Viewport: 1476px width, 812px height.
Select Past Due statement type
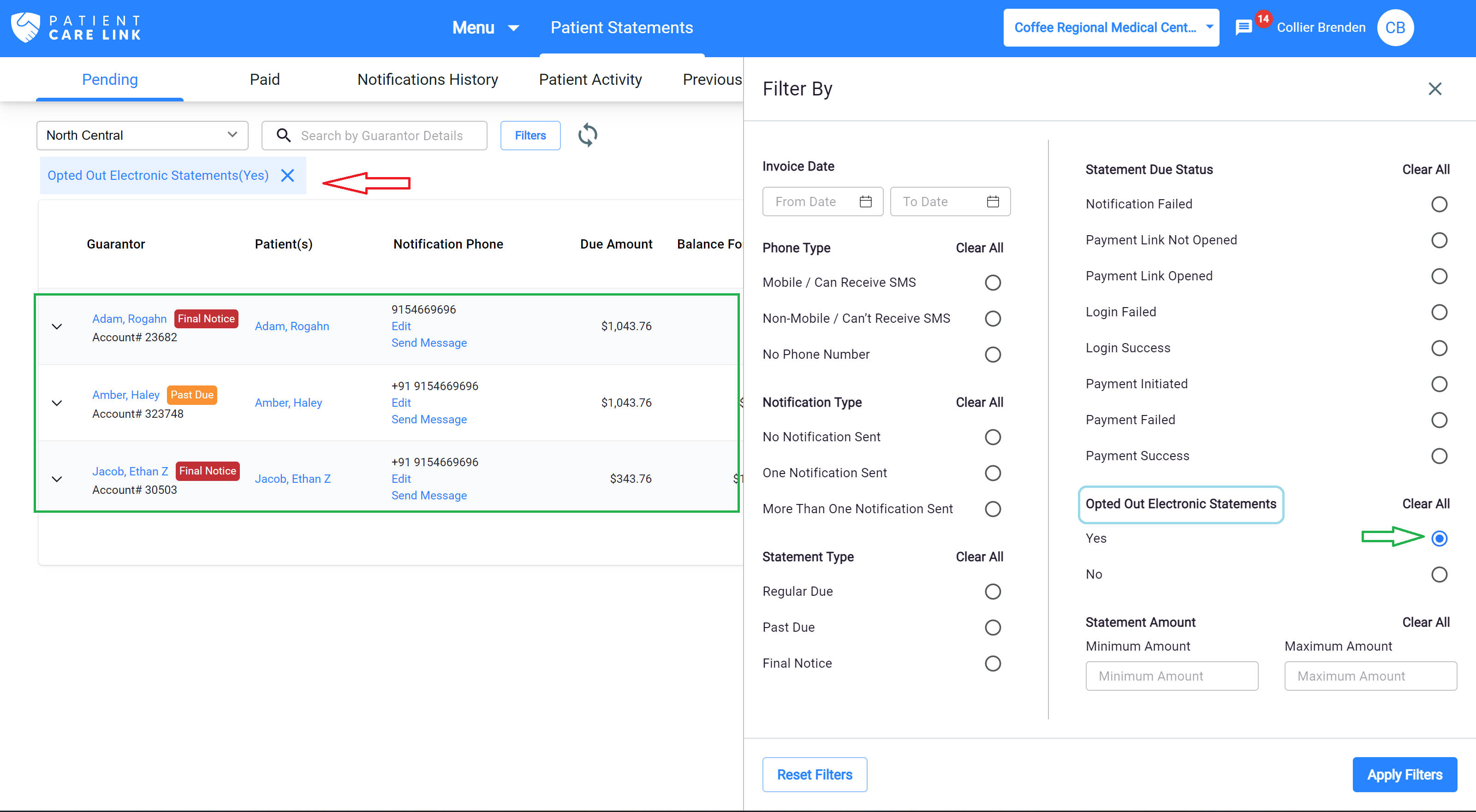993,628
